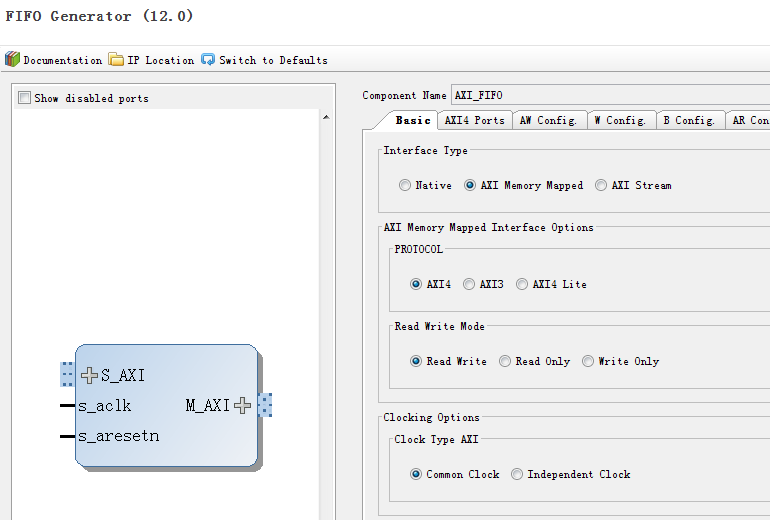
Task: Select Independent Clock option
Action: click(517, 474)
